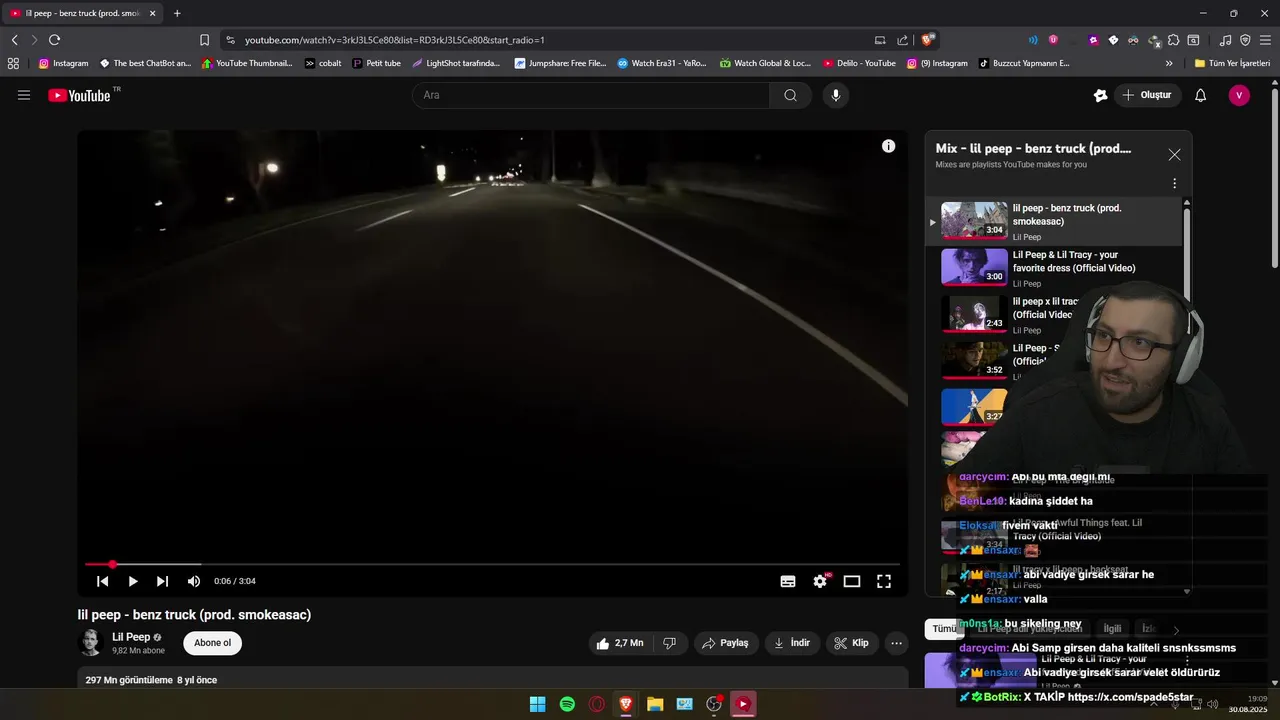
Task: Seek on the video progress bar
Action: click(x=492, y=565)
